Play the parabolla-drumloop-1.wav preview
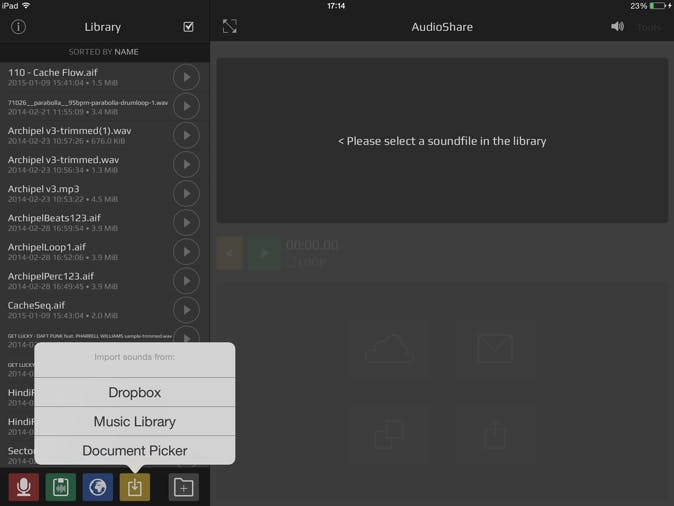 (186, 106)
